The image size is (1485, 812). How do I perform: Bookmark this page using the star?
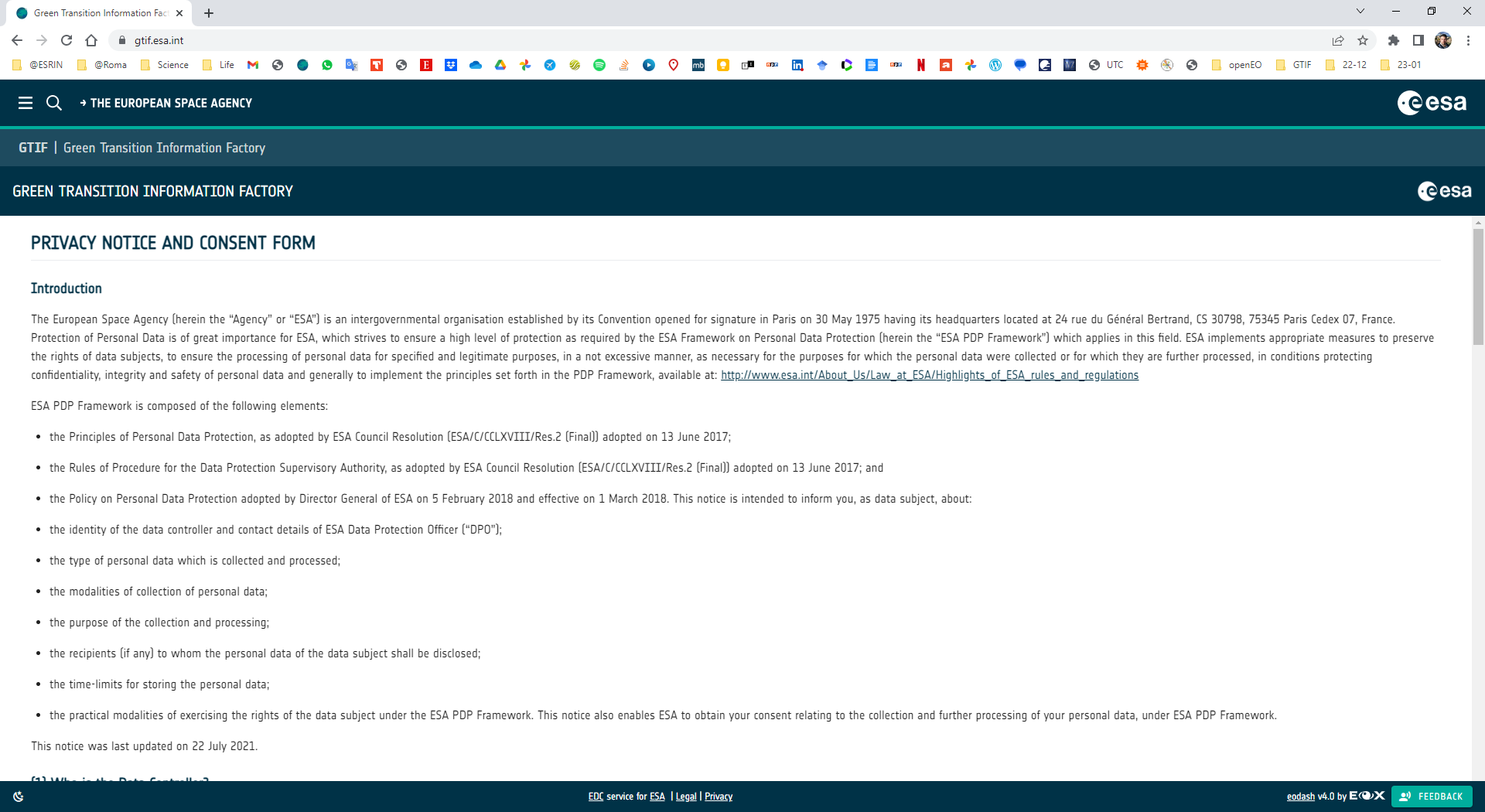1364,40
